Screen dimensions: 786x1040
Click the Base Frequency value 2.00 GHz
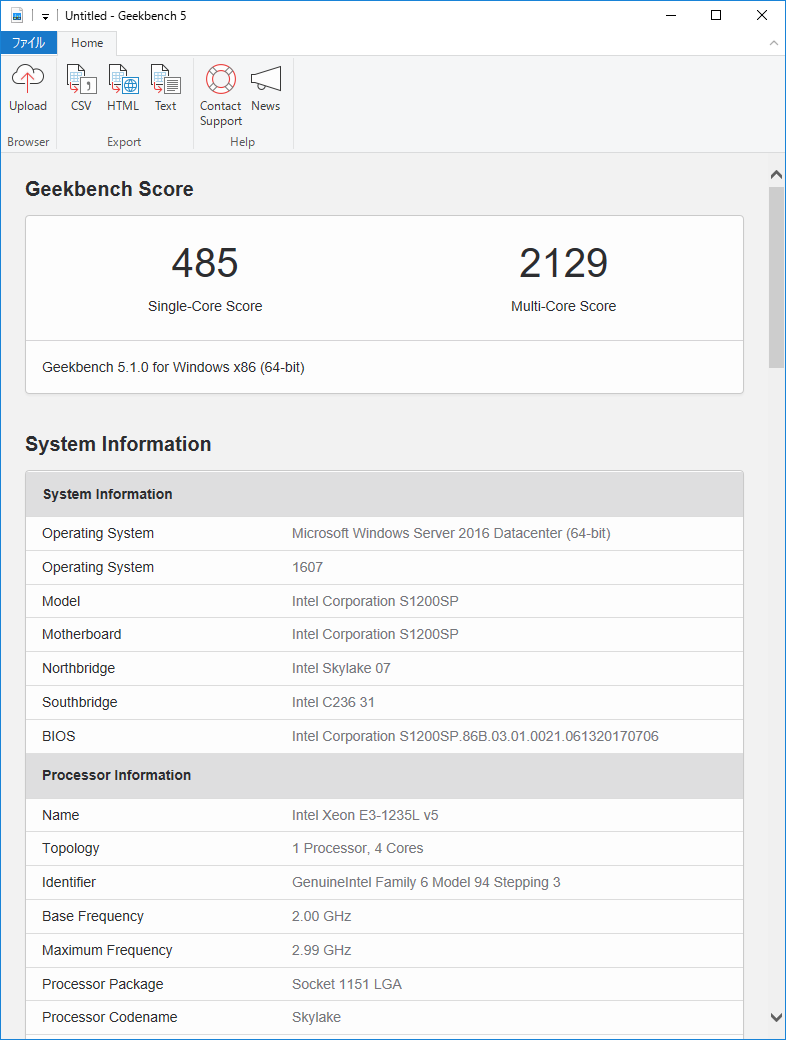322,916
